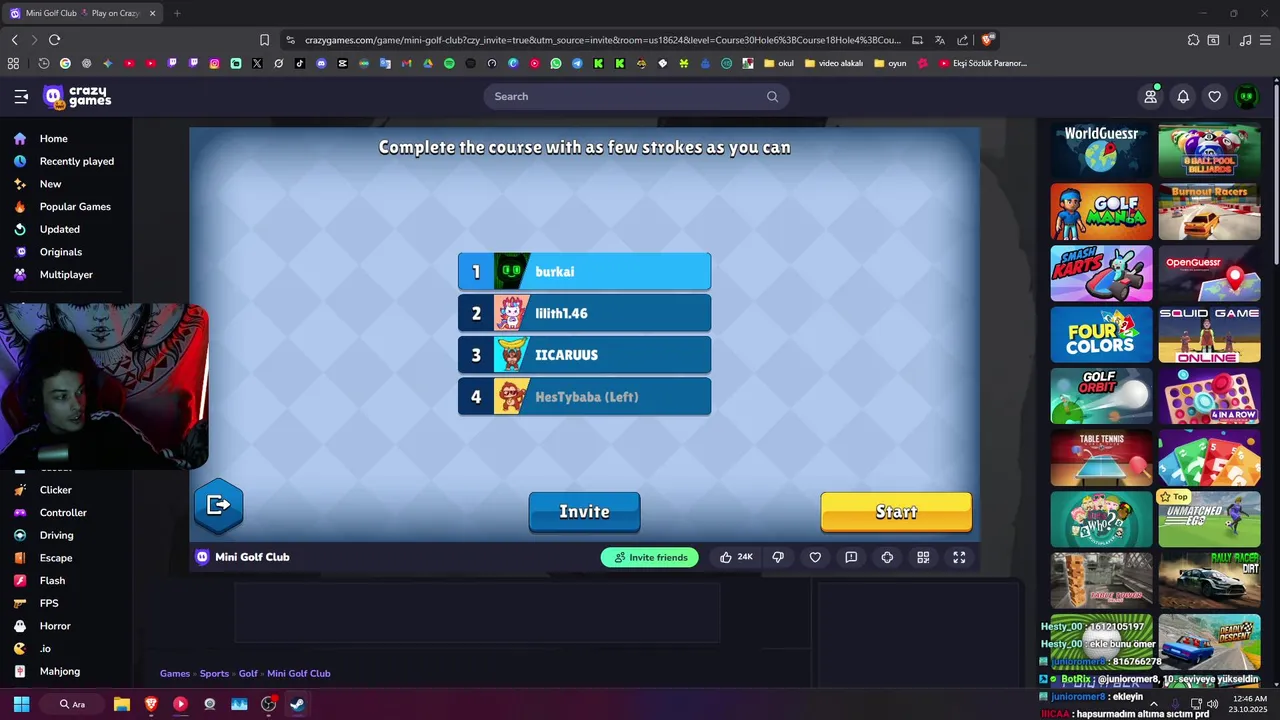Click the green Invite friends button
Screen dimensions: 1280x720
(650, 557)
